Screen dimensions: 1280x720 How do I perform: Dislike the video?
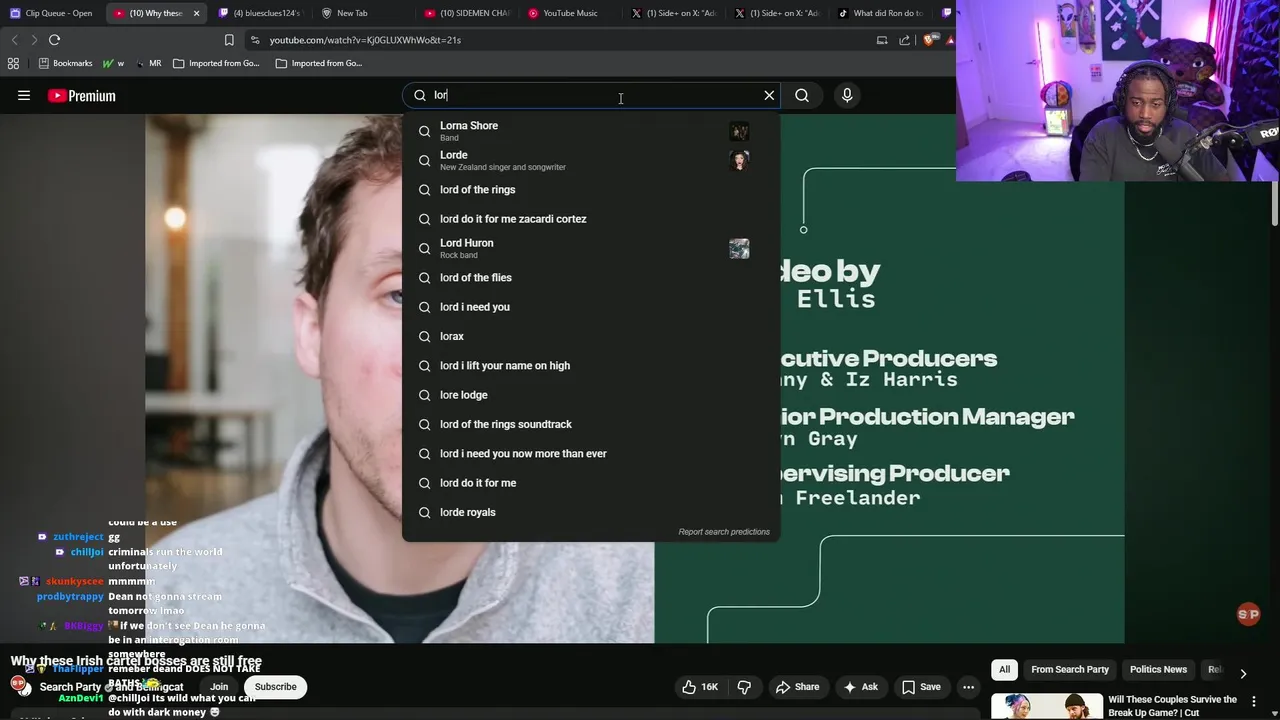tap(743, 687)
